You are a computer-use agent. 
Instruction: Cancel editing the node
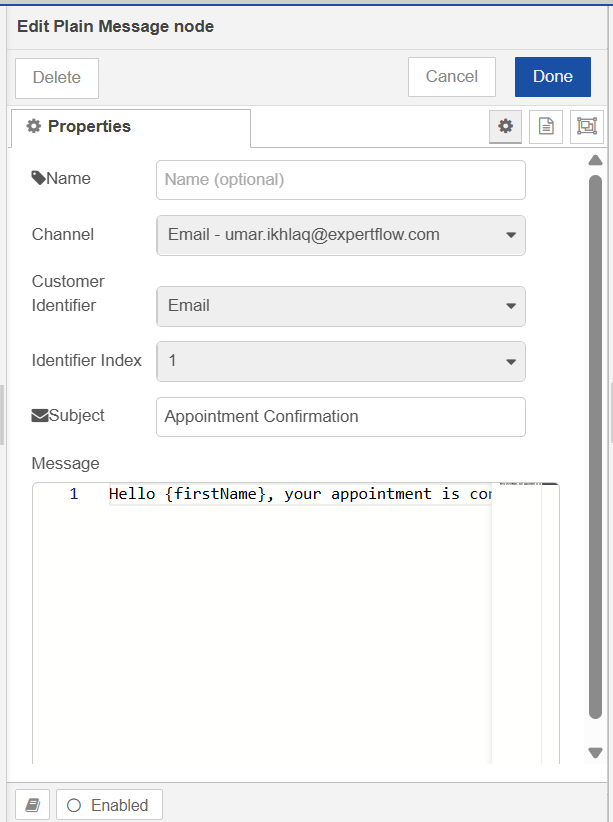point(451,77)
